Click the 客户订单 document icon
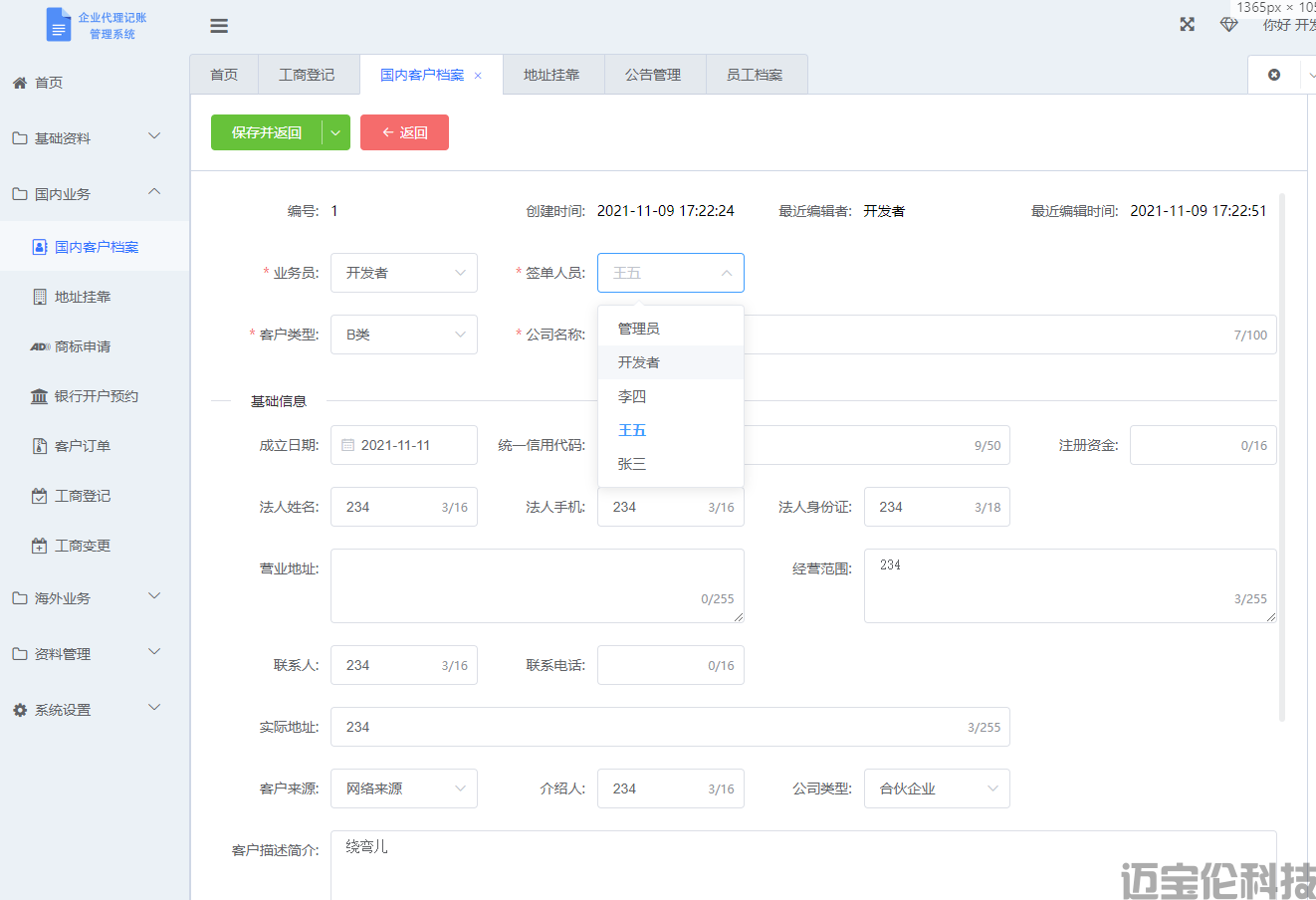The height and width of the screenshot is (900, 1316). click(40, 446)
